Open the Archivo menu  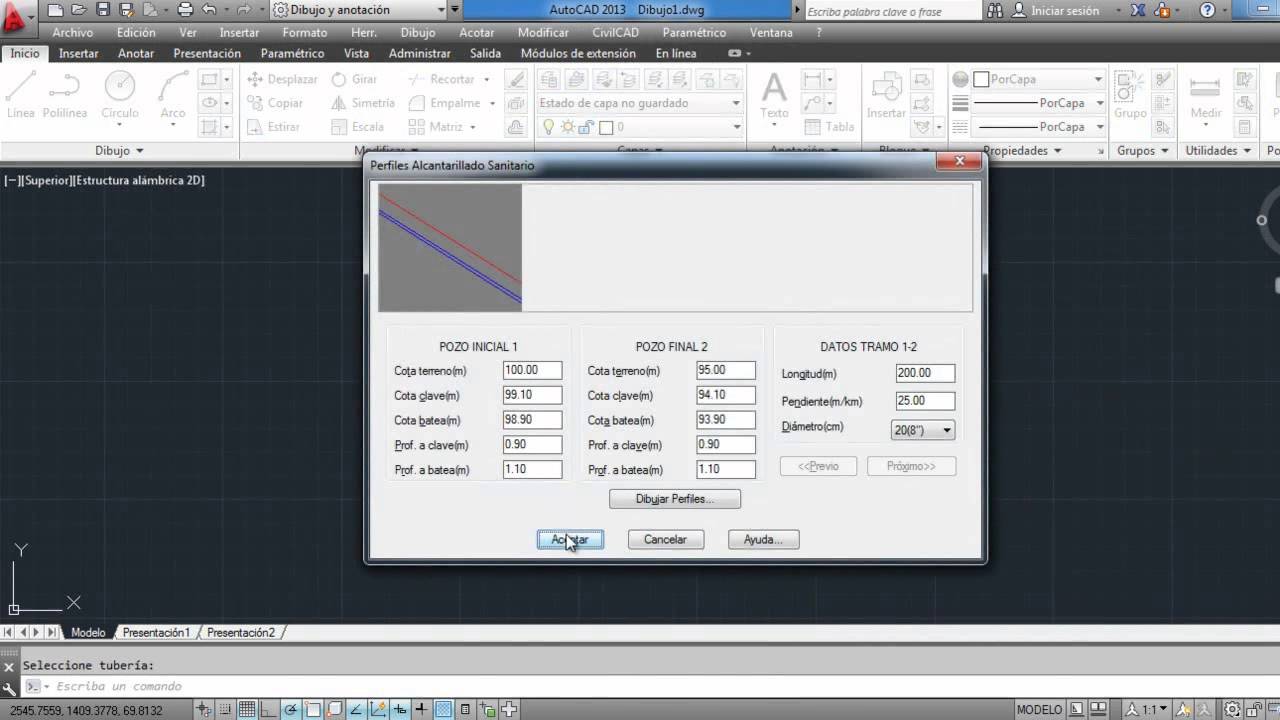click(73, 32)
